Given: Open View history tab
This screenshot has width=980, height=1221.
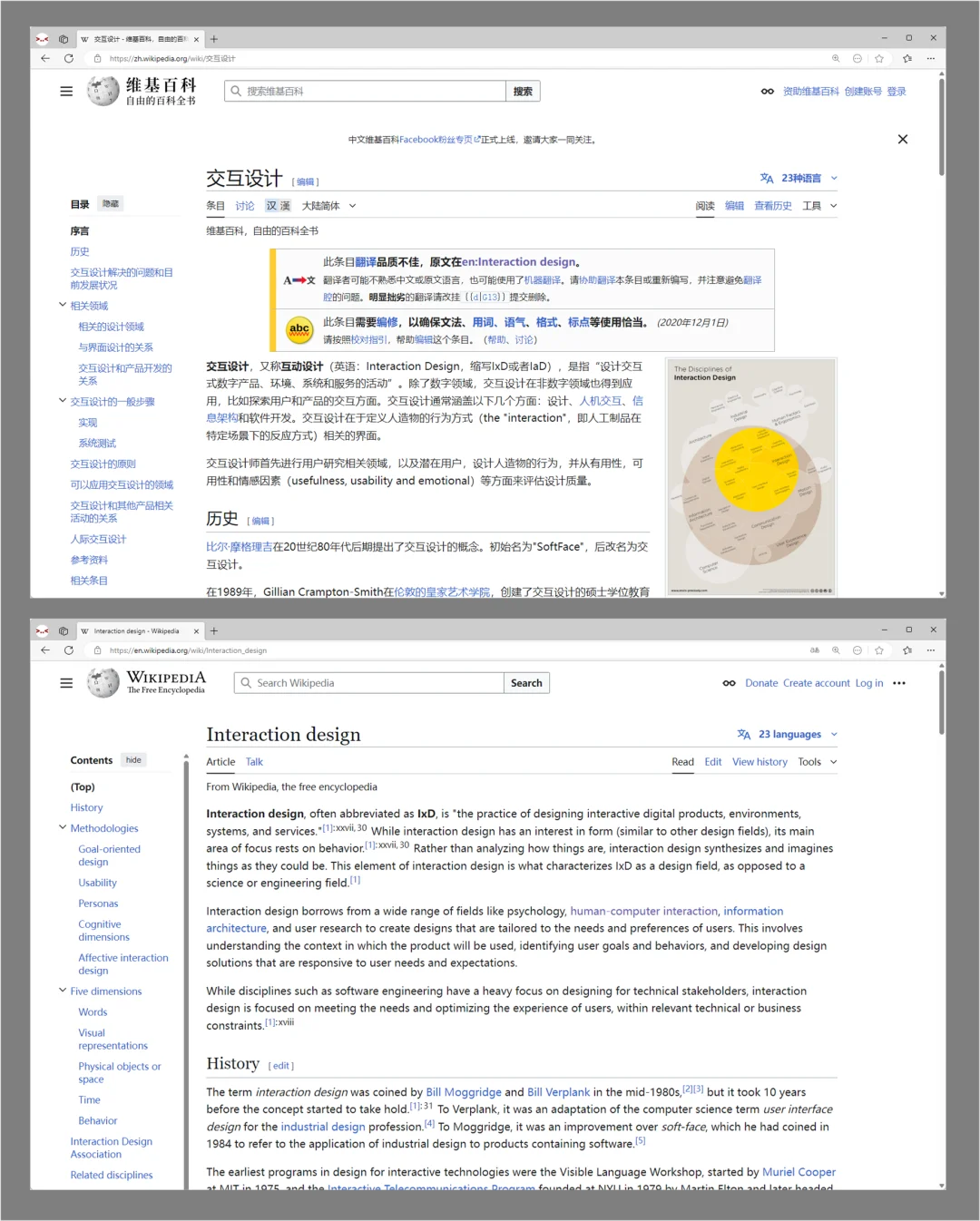Looking at the screenshot, I should point(760,762).
